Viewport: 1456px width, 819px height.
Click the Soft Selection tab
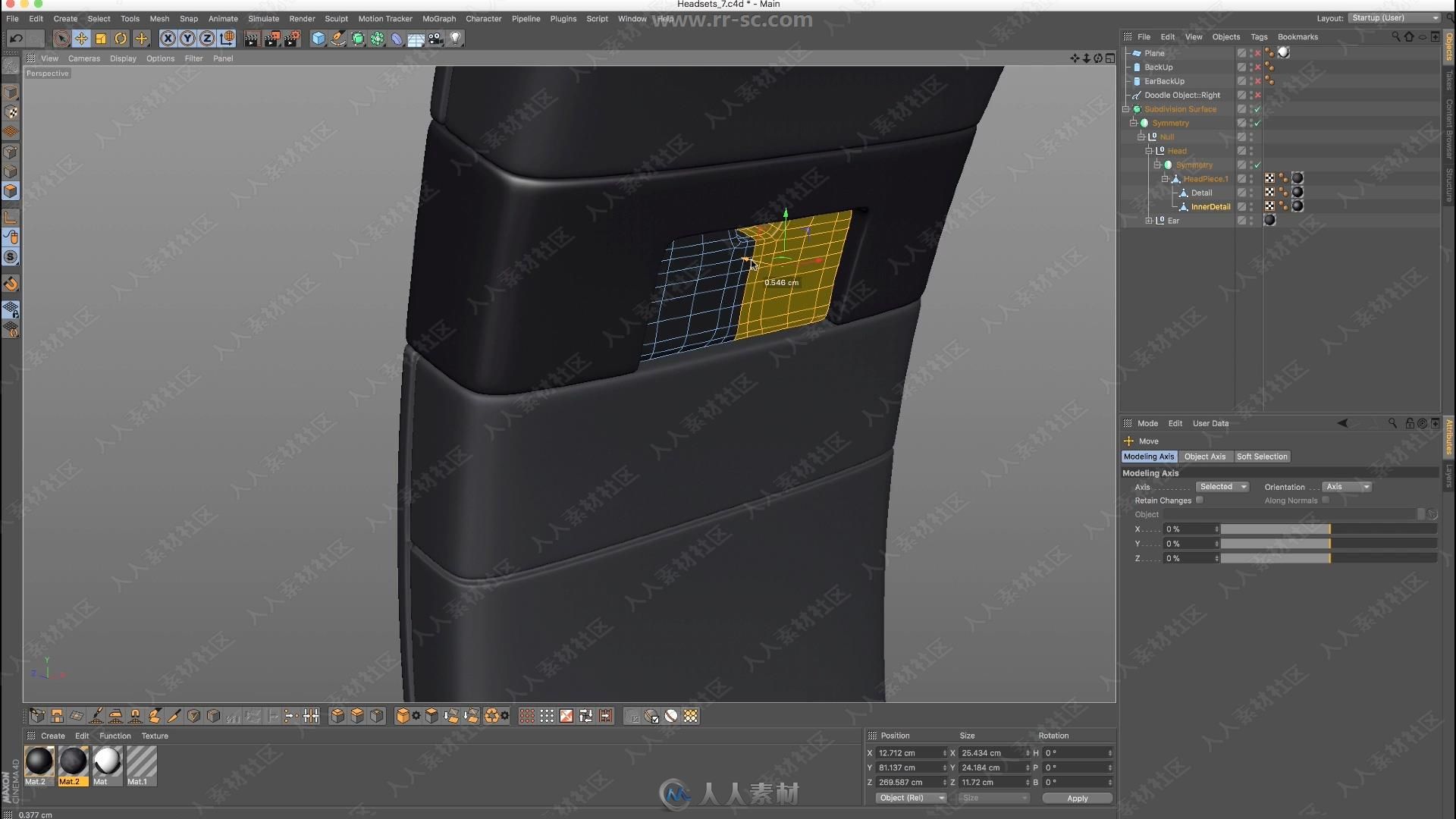pyautogui.click(x=1261, y=456)
